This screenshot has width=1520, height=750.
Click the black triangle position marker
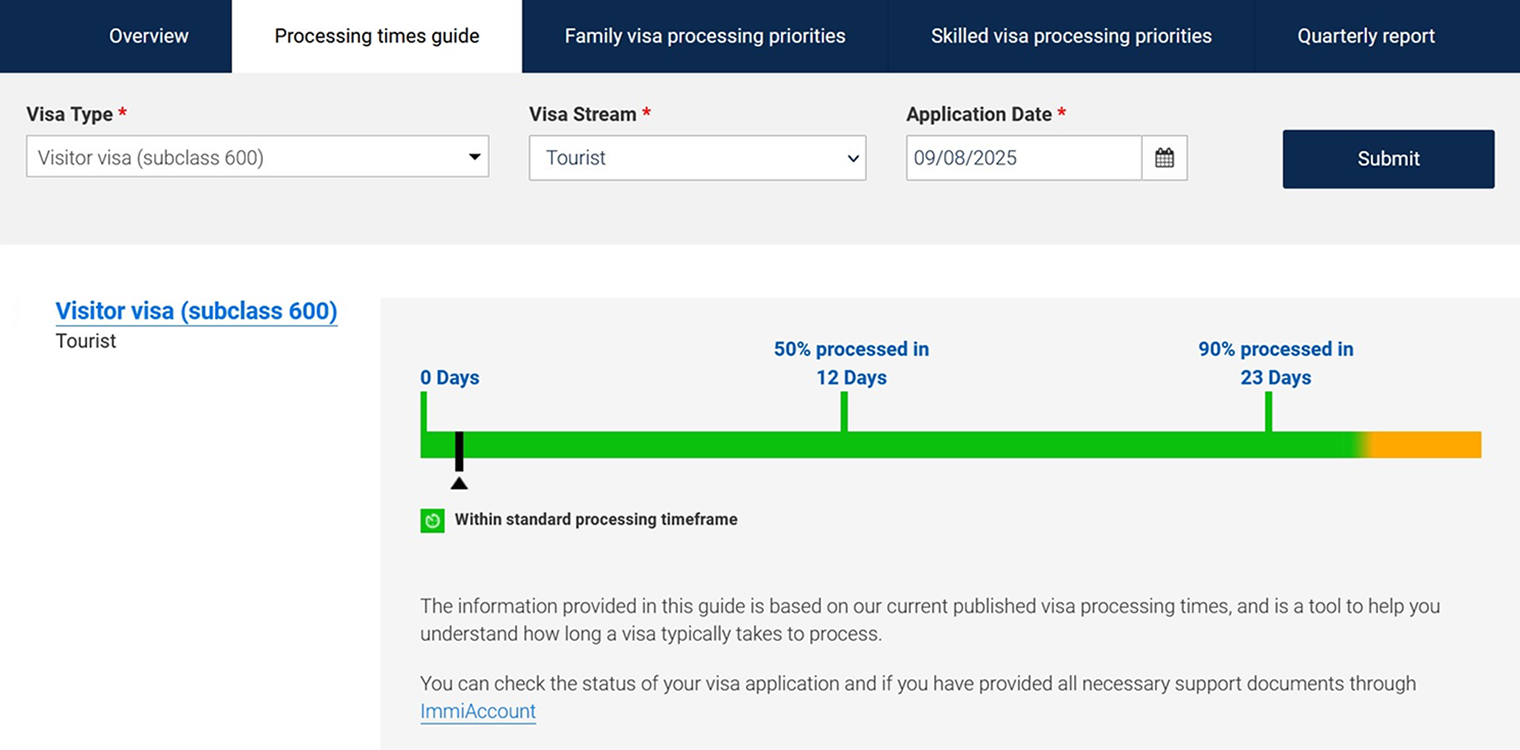click(459, 484)
